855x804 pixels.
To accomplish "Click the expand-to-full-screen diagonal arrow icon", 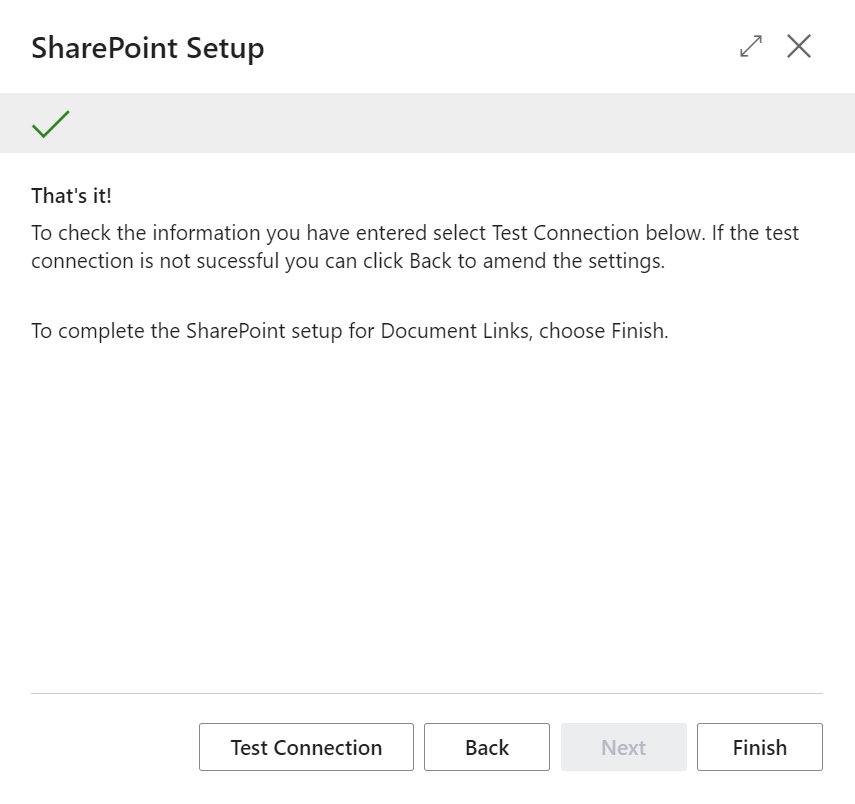I will [750, 46].
